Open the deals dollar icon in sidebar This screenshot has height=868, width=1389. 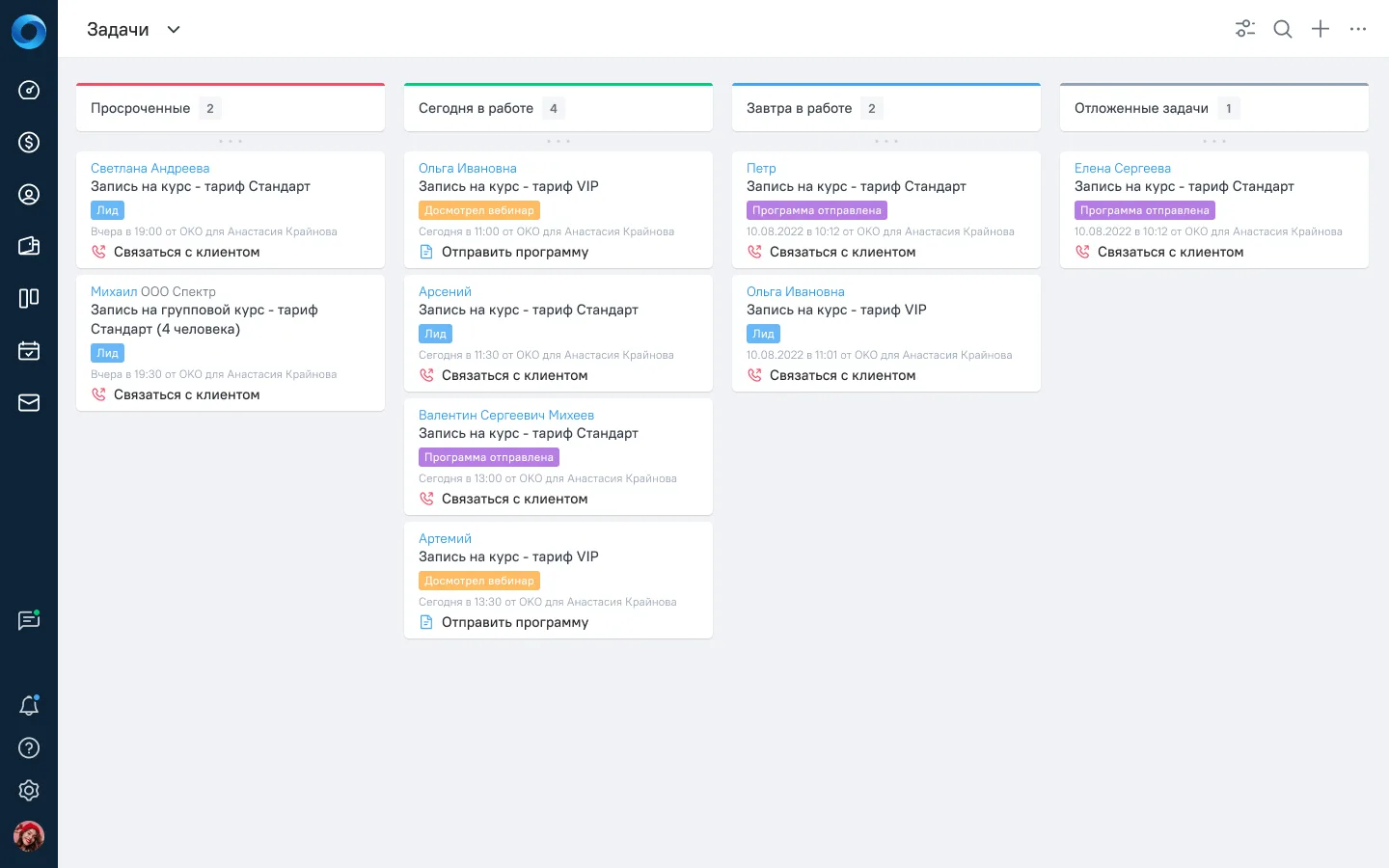(29, 143)
